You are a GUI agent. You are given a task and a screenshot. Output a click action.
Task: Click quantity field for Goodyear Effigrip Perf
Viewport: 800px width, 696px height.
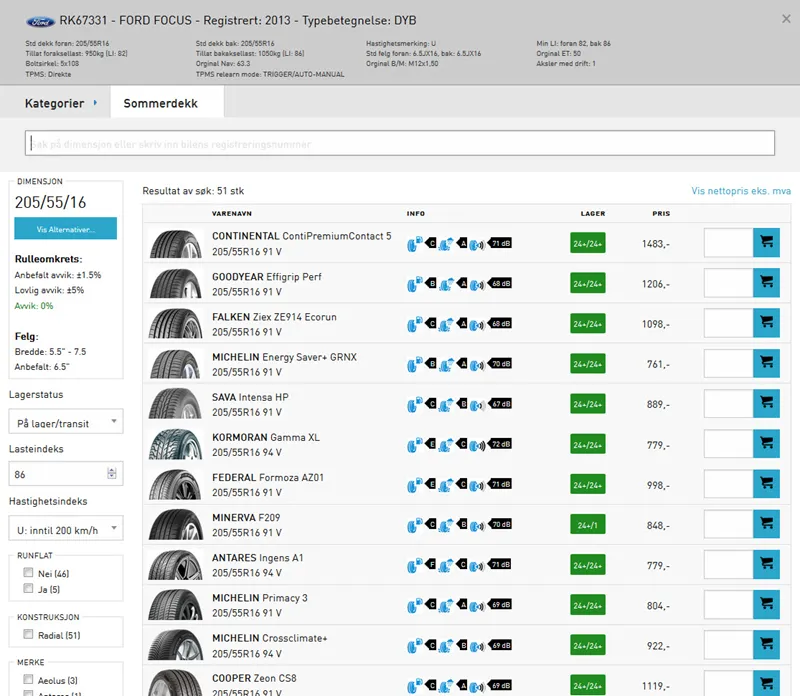click(x=729, y=283)
